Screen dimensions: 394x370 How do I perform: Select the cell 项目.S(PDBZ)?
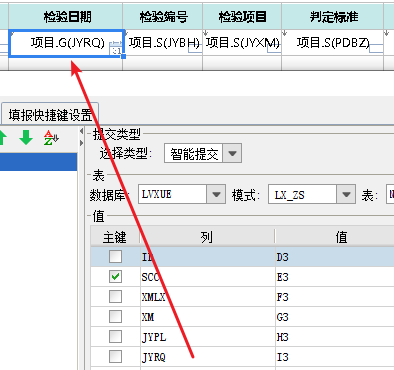(x=333, y=43)
